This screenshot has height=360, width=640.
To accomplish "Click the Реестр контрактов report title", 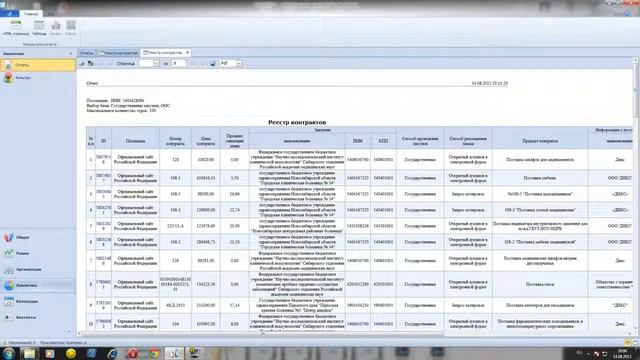I will (297, 122).
